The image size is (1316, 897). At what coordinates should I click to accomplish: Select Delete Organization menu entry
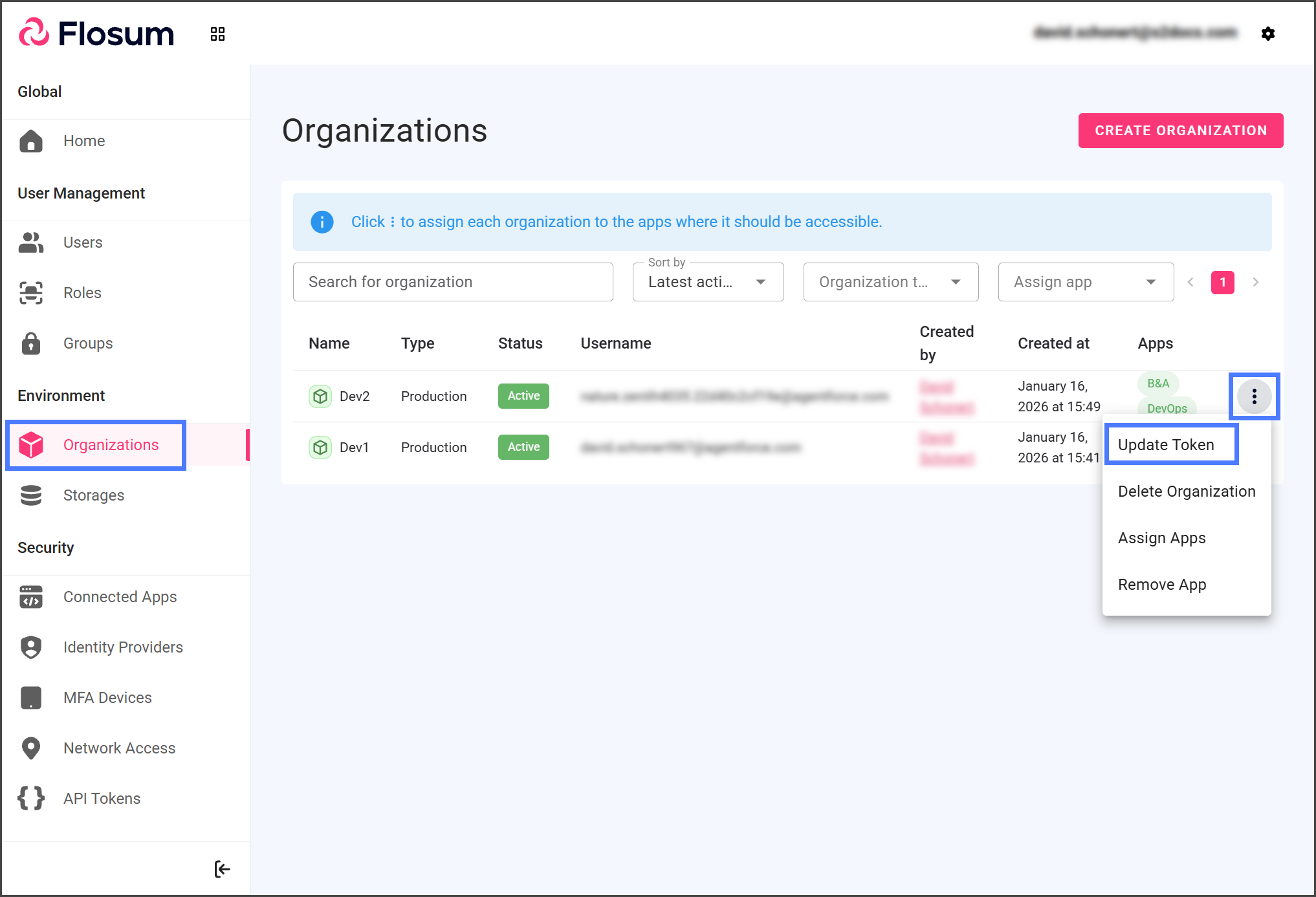coord(1186,492)
